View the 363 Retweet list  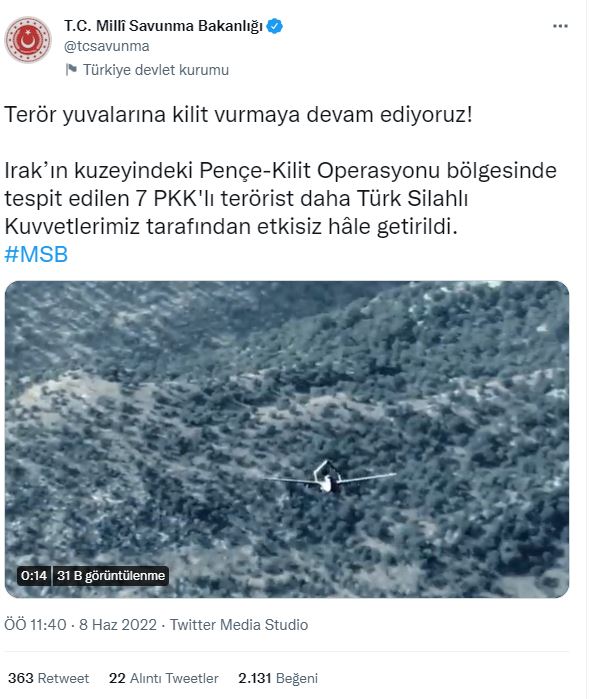[49, 678]
